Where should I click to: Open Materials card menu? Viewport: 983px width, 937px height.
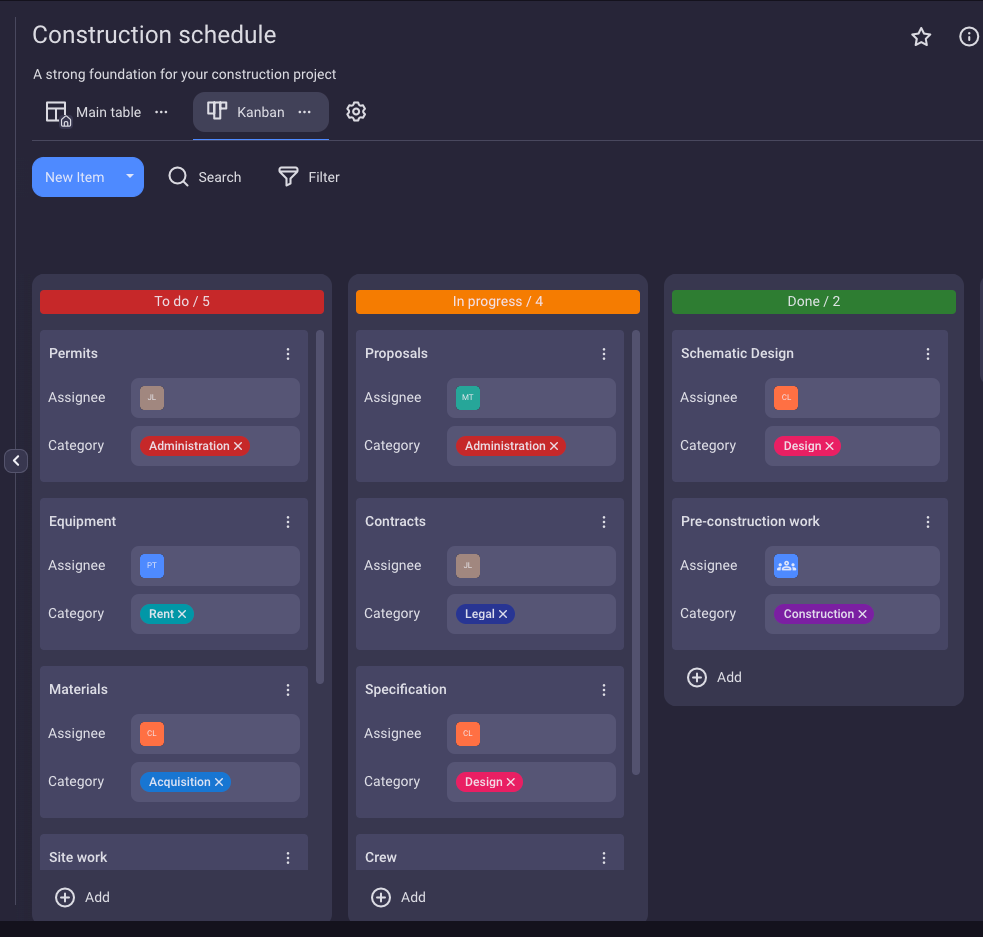point(288,690)
